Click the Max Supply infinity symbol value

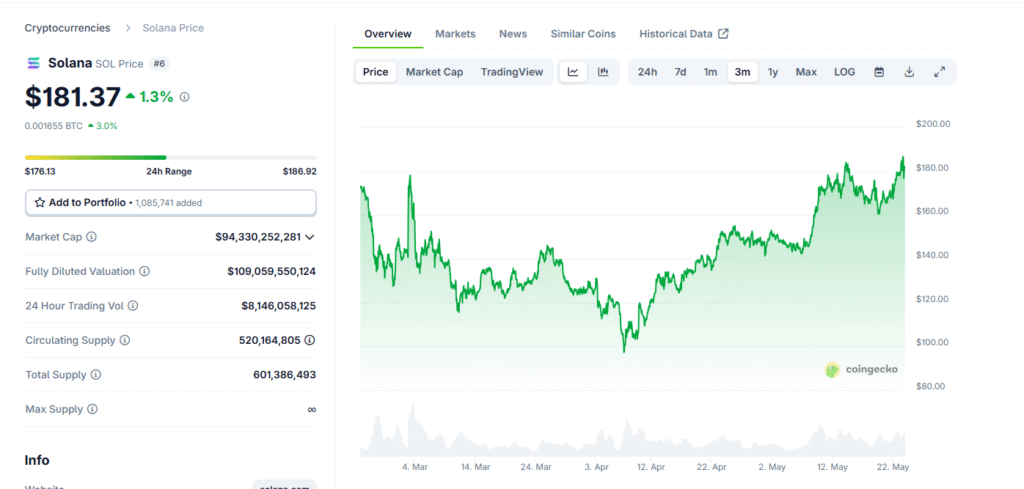(312, 409)
